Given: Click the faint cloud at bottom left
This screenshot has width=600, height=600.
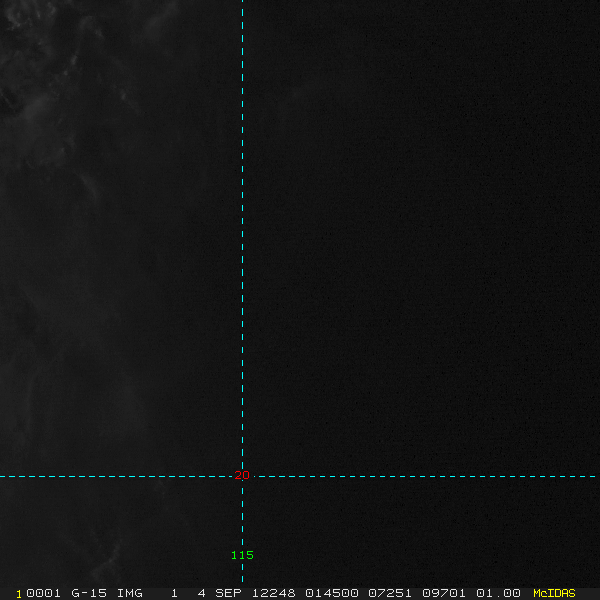Looking at the screenshot, I should 109,561.
